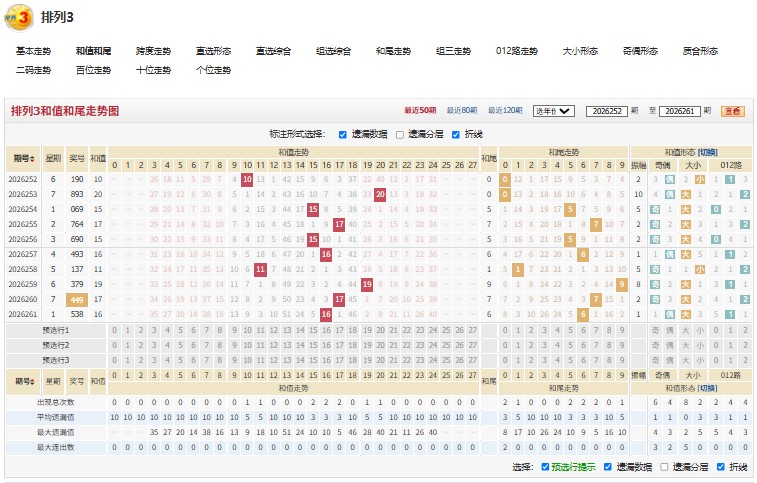
Task: Click the lower 和值形态 [切换] link
Action: (x=708, y=388)
